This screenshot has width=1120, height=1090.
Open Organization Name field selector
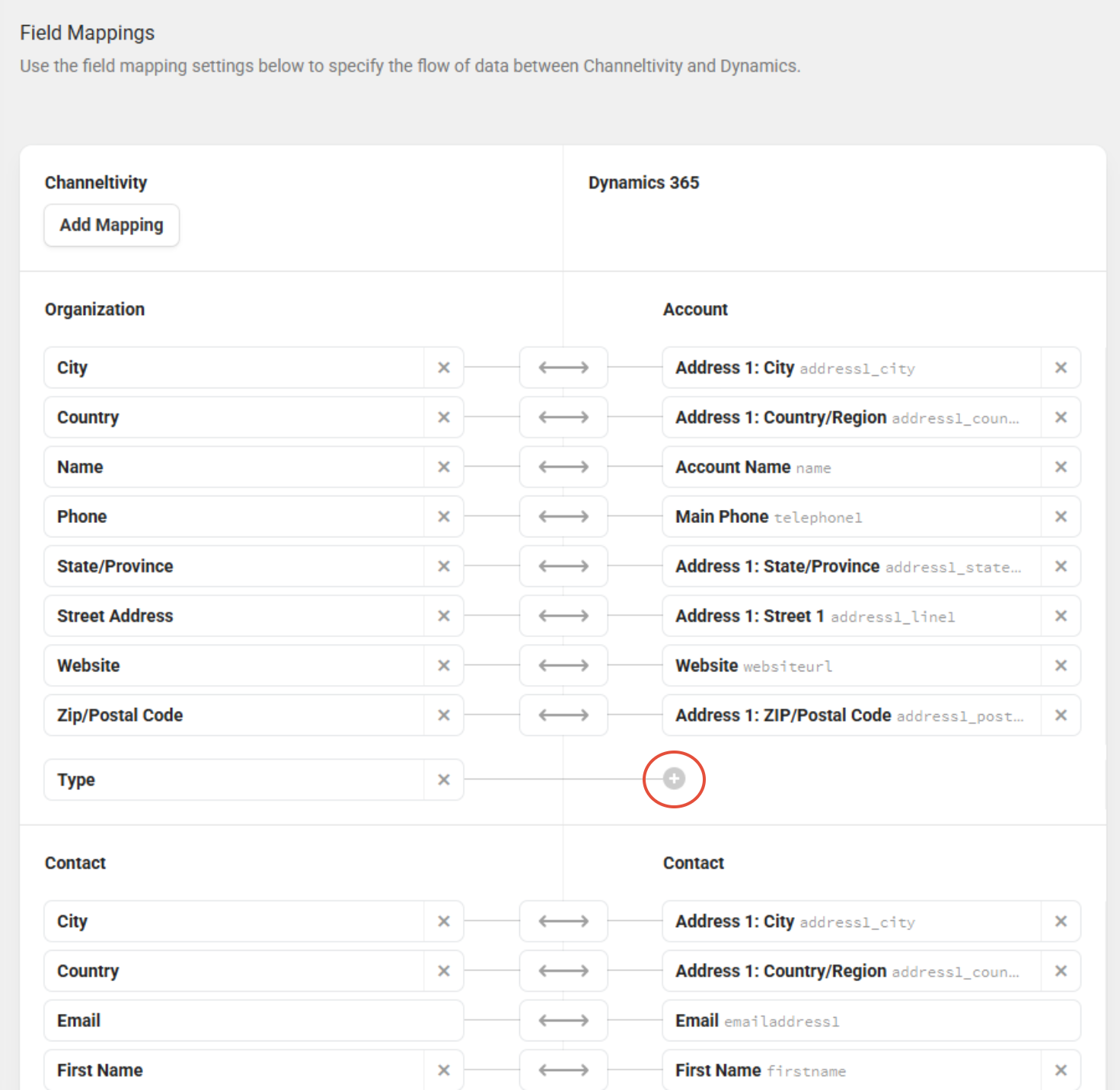point(235,467)
